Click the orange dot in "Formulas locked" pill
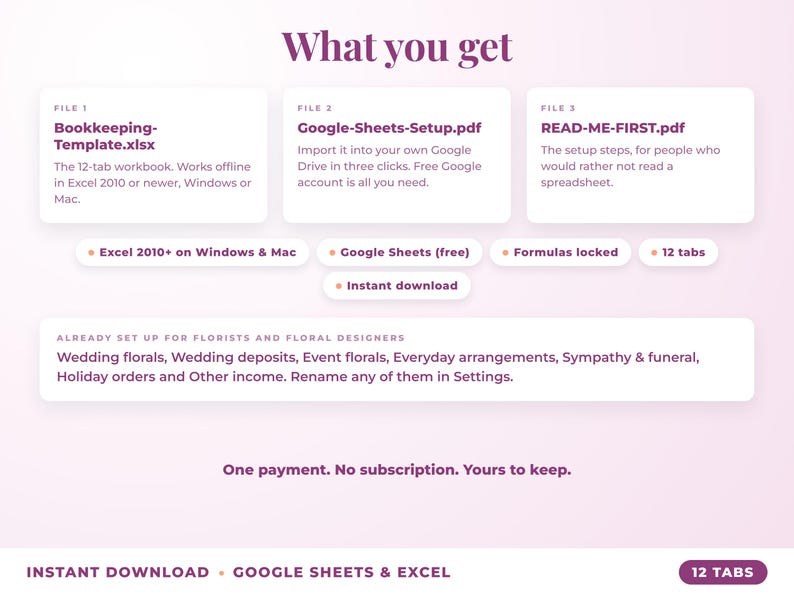The width and height of the screenshot is (794, 596). (505, 253)
